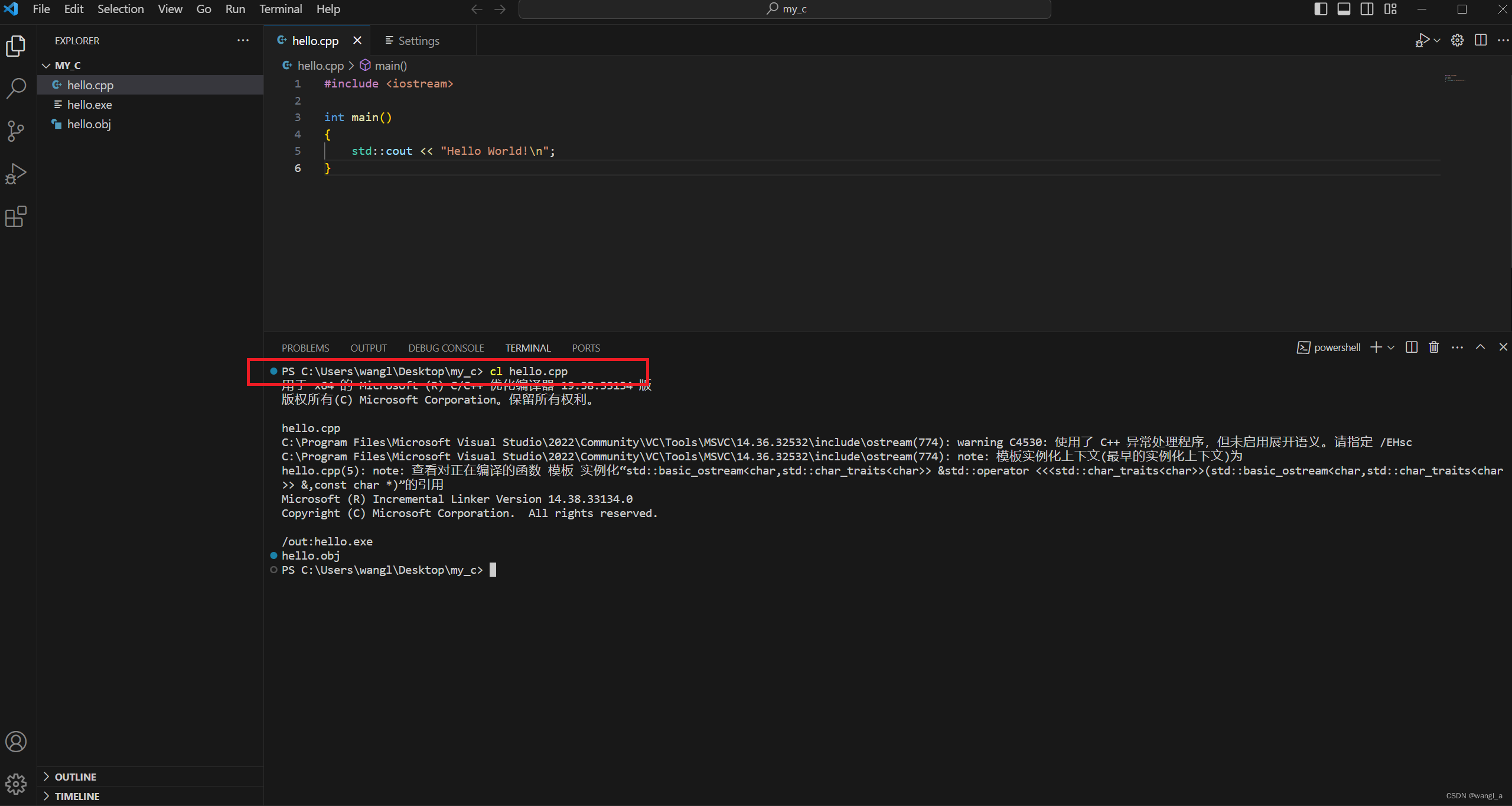Close the terminal panel
The image size is (1512, 806).
1503,347
